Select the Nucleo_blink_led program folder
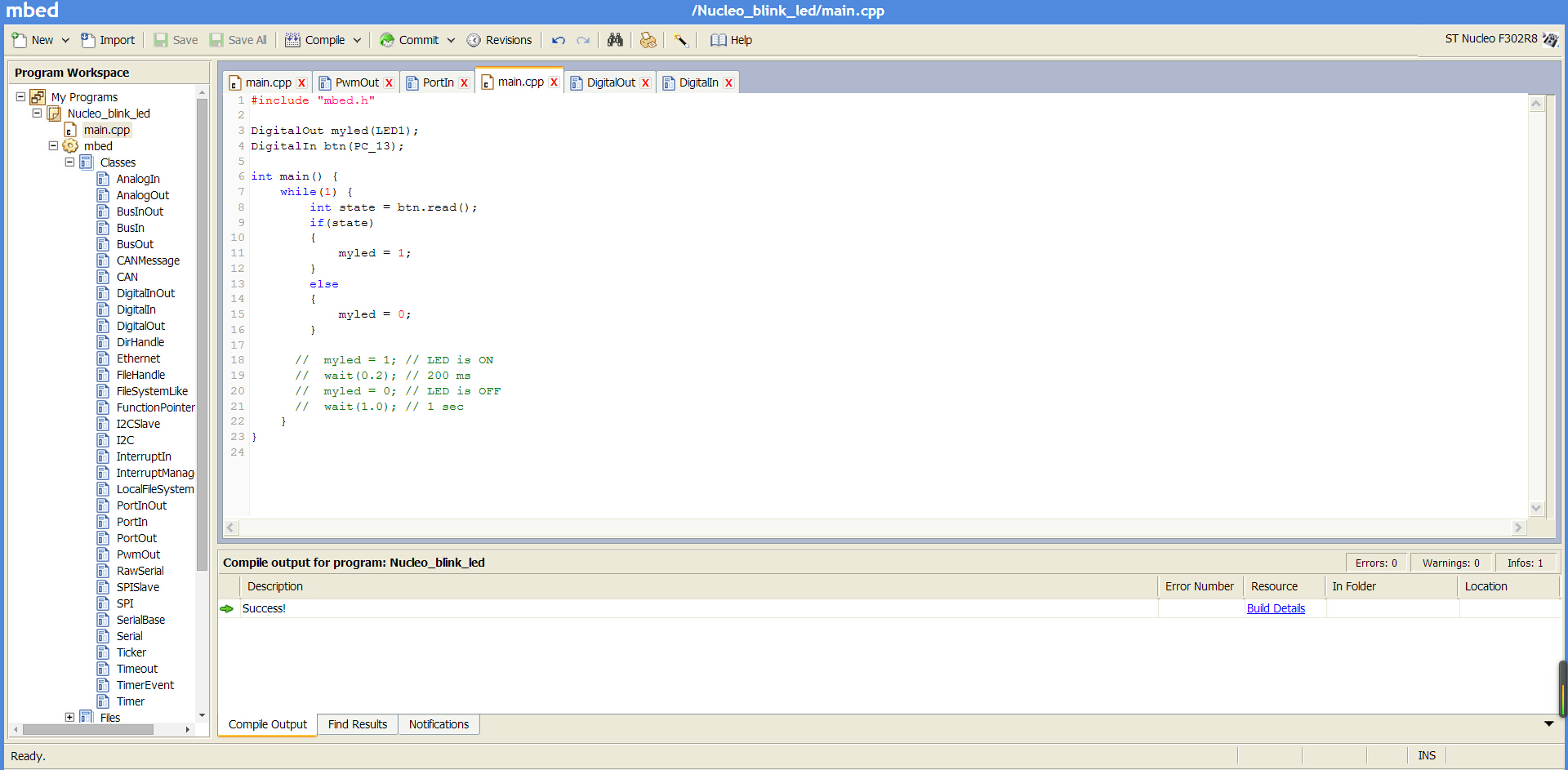Screen dimensions: 1568x770 click(109, 113)
